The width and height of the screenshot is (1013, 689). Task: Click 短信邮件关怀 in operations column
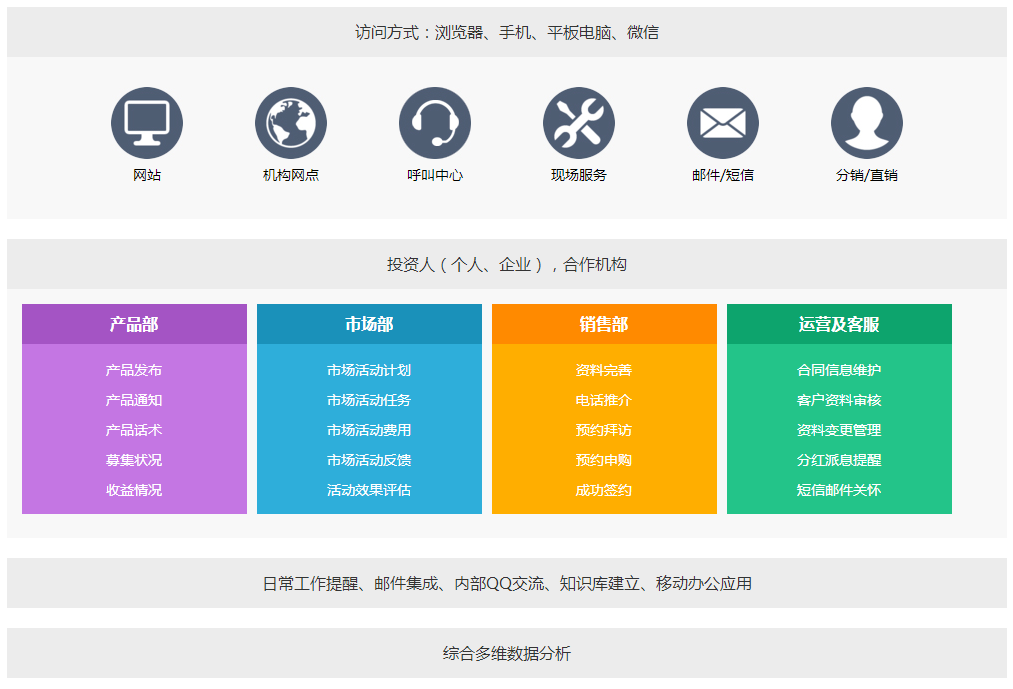839,490
